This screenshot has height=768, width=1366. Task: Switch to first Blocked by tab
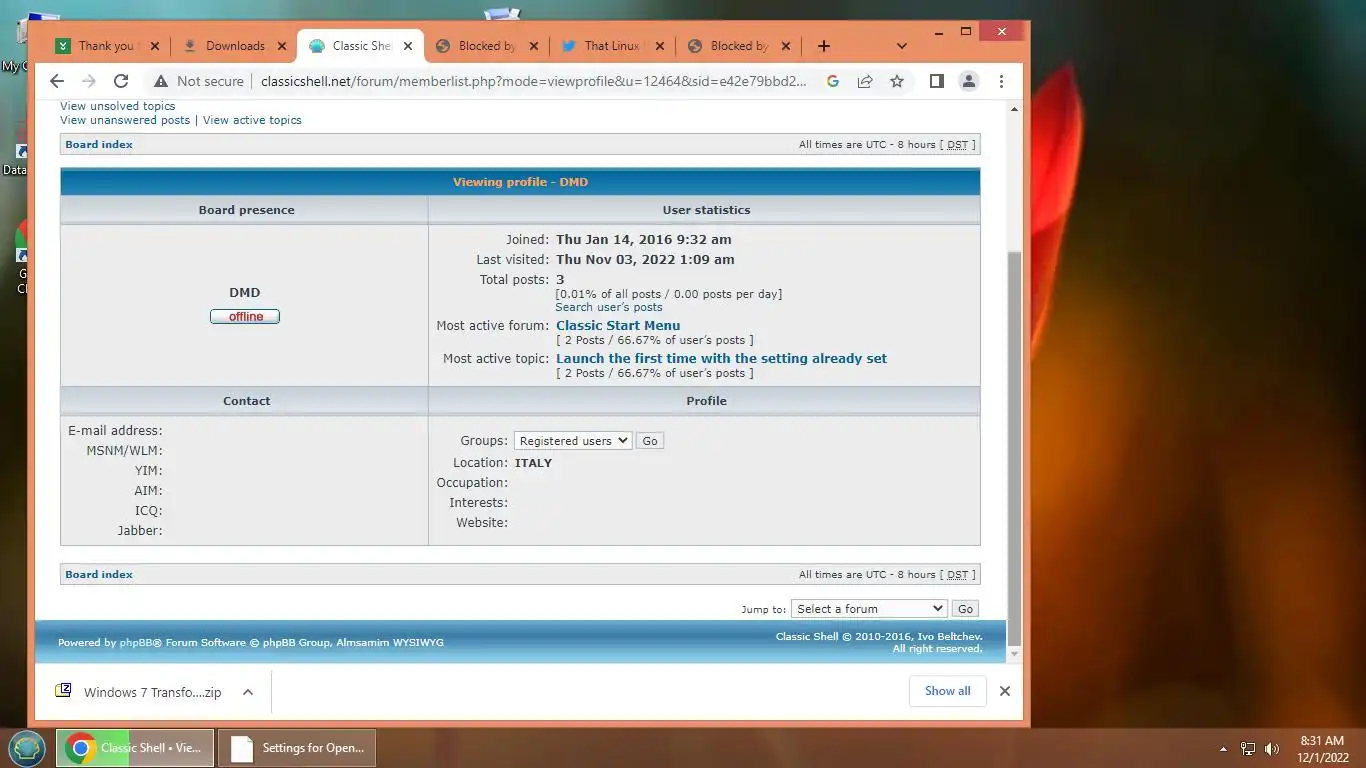pos(487,46)
